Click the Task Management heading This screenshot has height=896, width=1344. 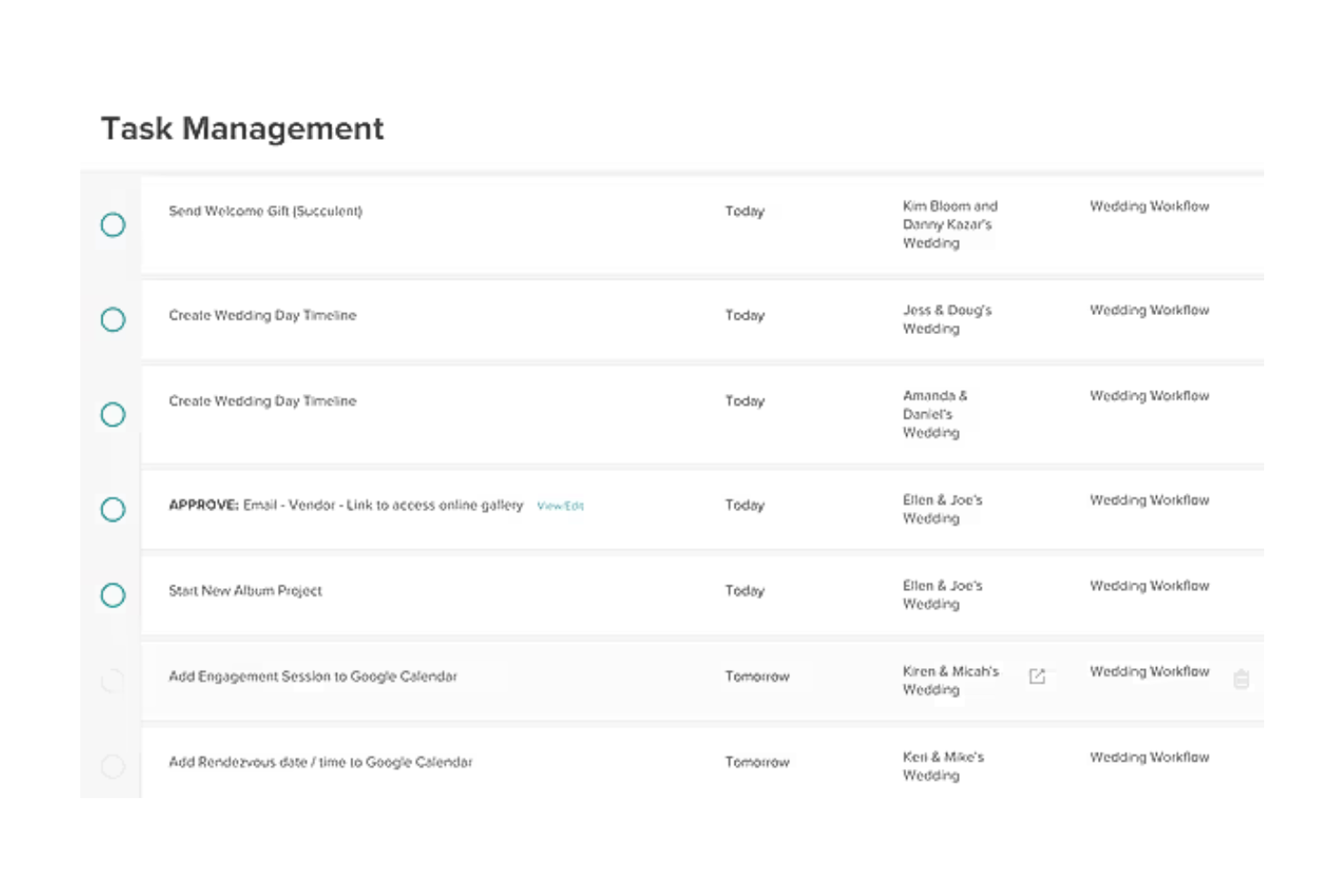tap(242, 129)
